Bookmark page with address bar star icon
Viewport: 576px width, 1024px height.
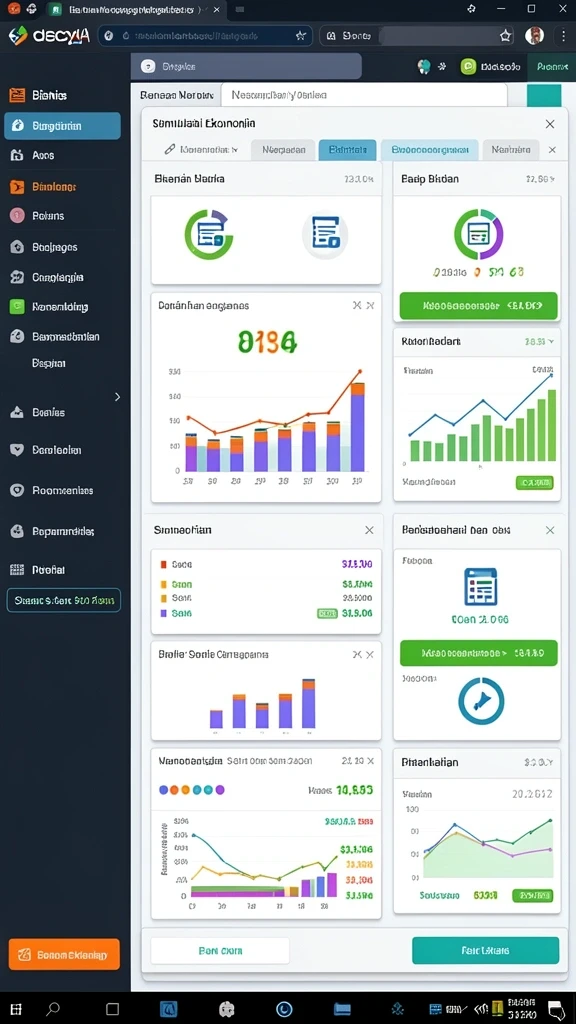pos(300,36)
